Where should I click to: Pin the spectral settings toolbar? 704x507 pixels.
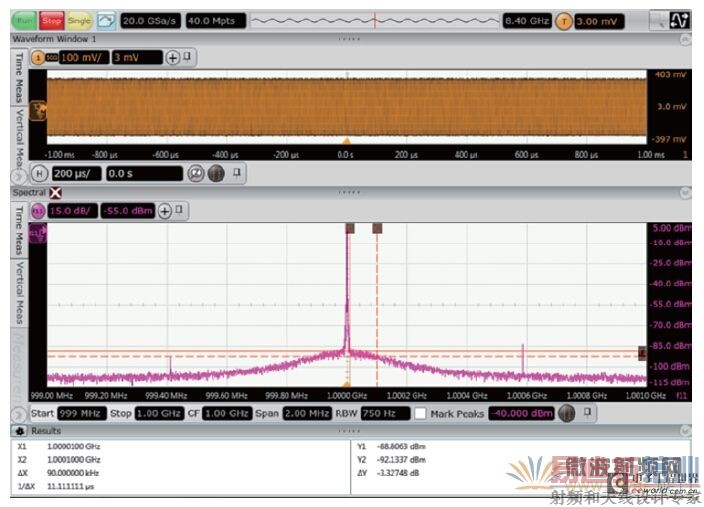588,412
